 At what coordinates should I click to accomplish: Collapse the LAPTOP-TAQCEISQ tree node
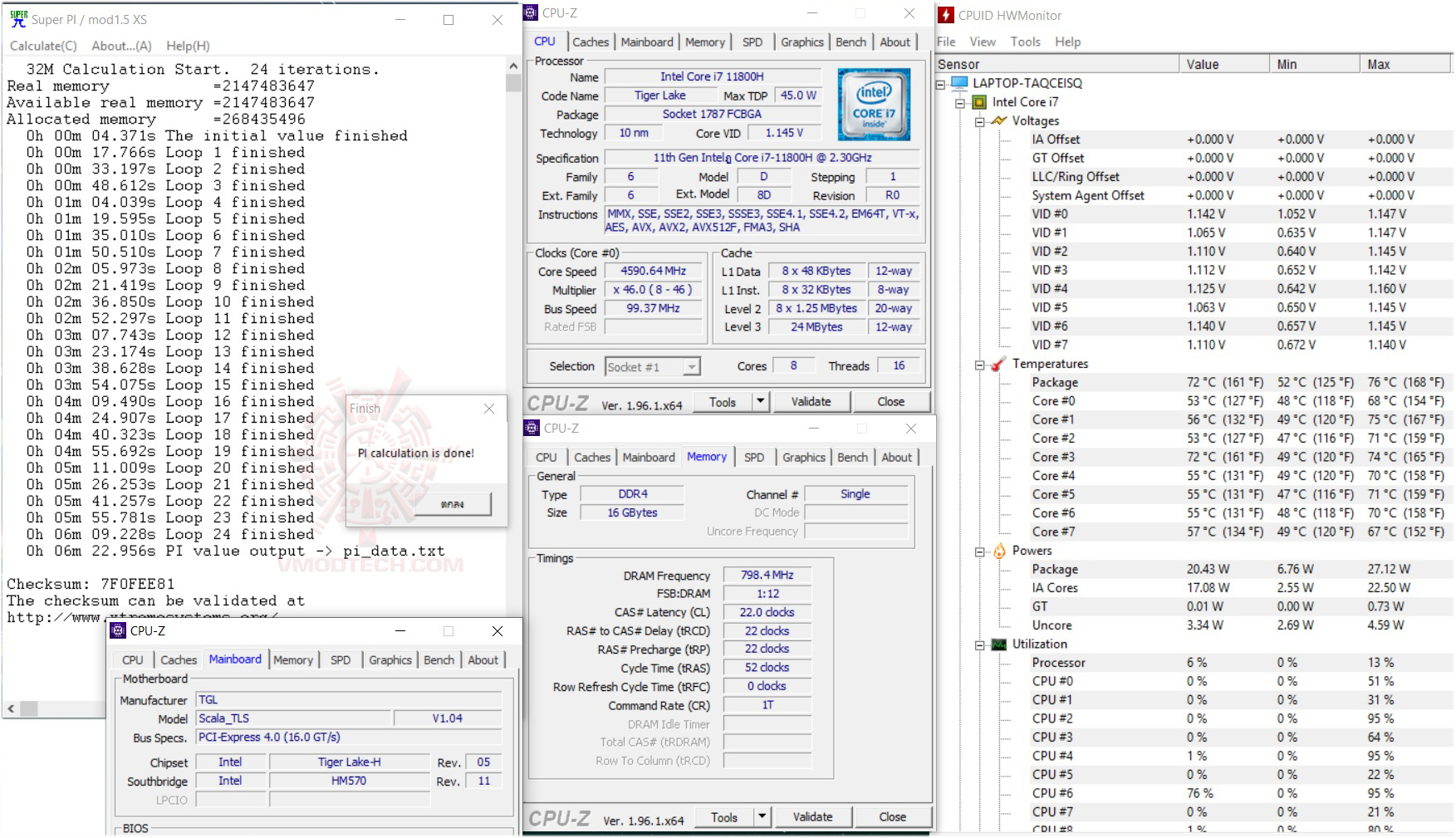[x=941, y=84]
